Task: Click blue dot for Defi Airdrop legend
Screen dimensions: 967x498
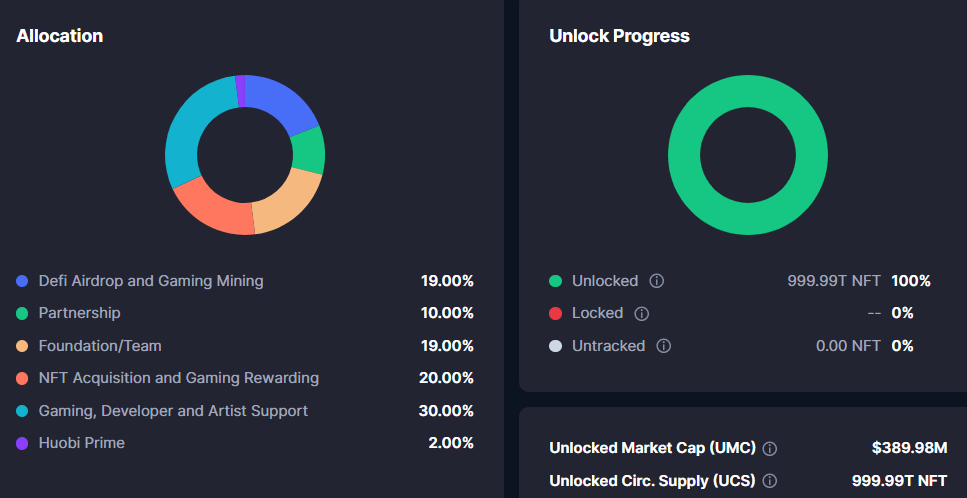Action: pyautogui.click(x=22, y=281)
